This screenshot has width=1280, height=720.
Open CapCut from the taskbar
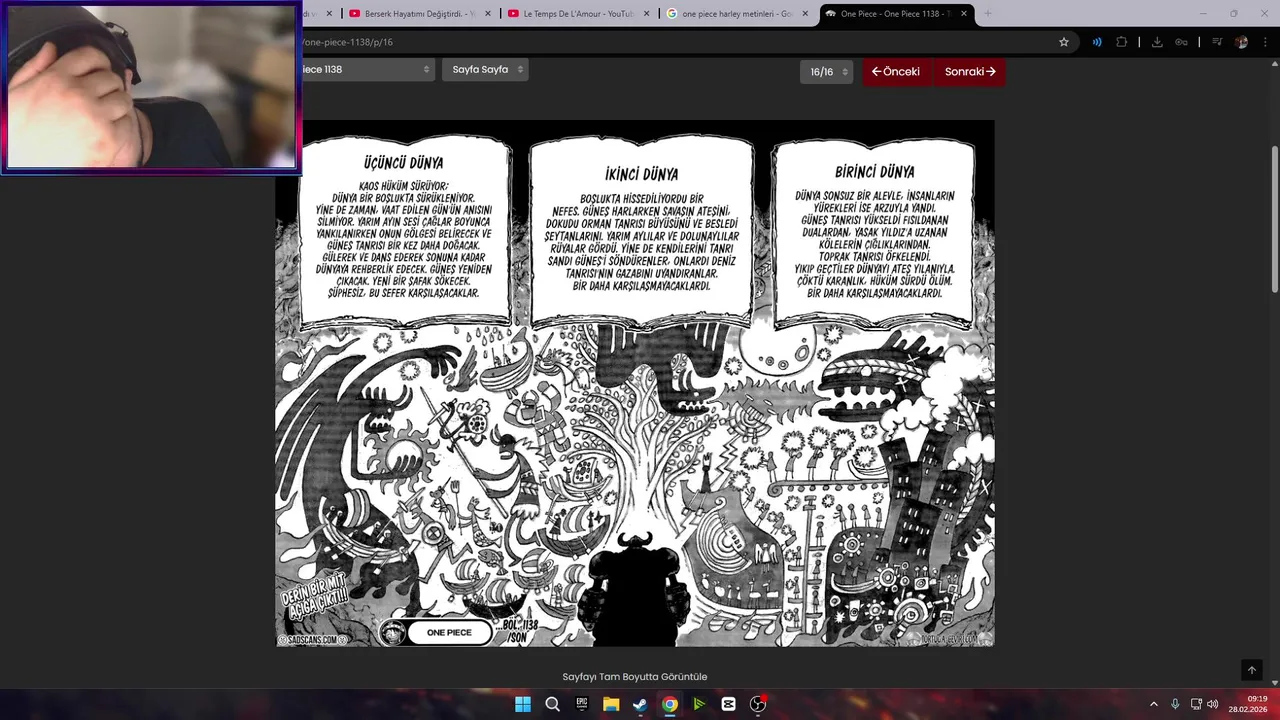(x=728, y=704)
